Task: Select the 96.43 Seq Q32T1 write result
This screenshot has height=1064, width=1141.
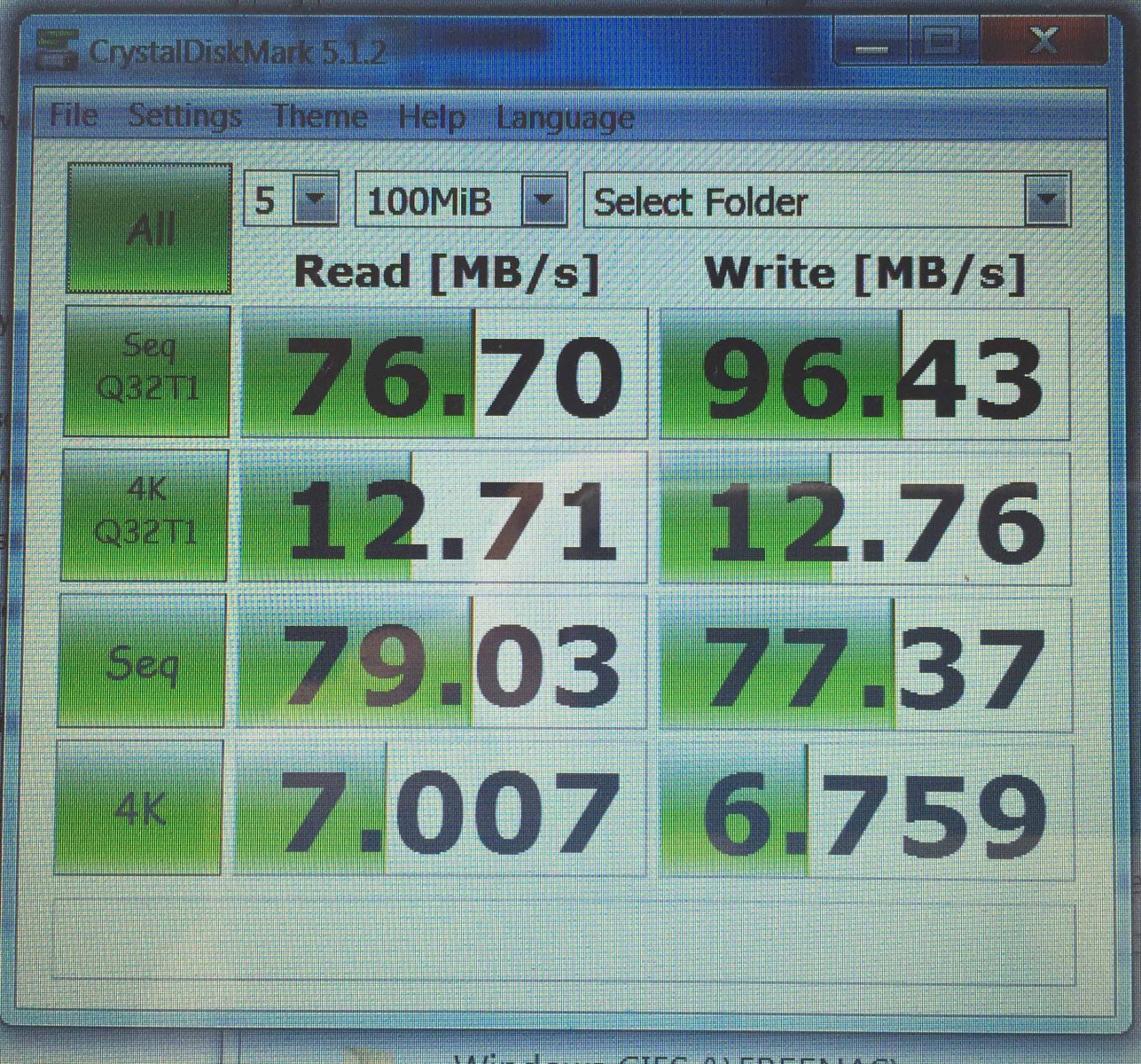Action: pos(865,373)
